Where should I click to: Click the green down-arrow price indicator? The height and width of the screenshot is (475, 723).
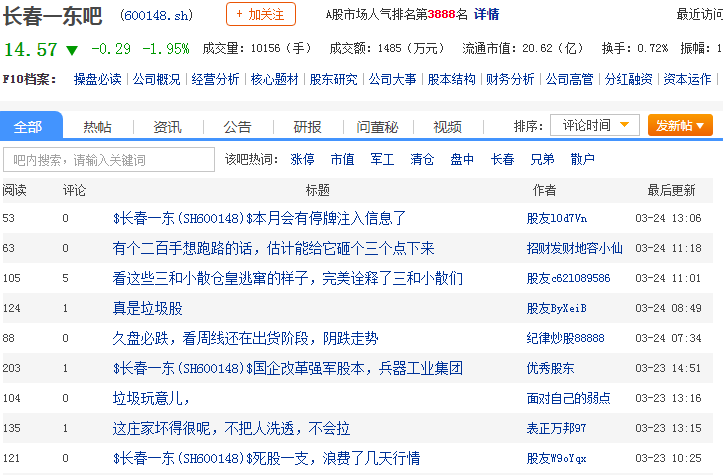(72, 50)
